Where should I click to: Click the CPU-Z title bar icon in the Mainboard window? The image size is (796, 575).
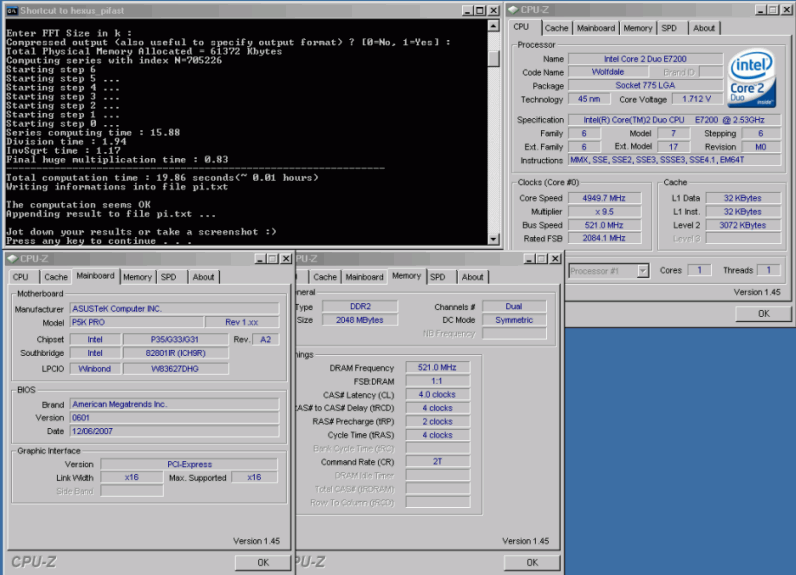13,259
